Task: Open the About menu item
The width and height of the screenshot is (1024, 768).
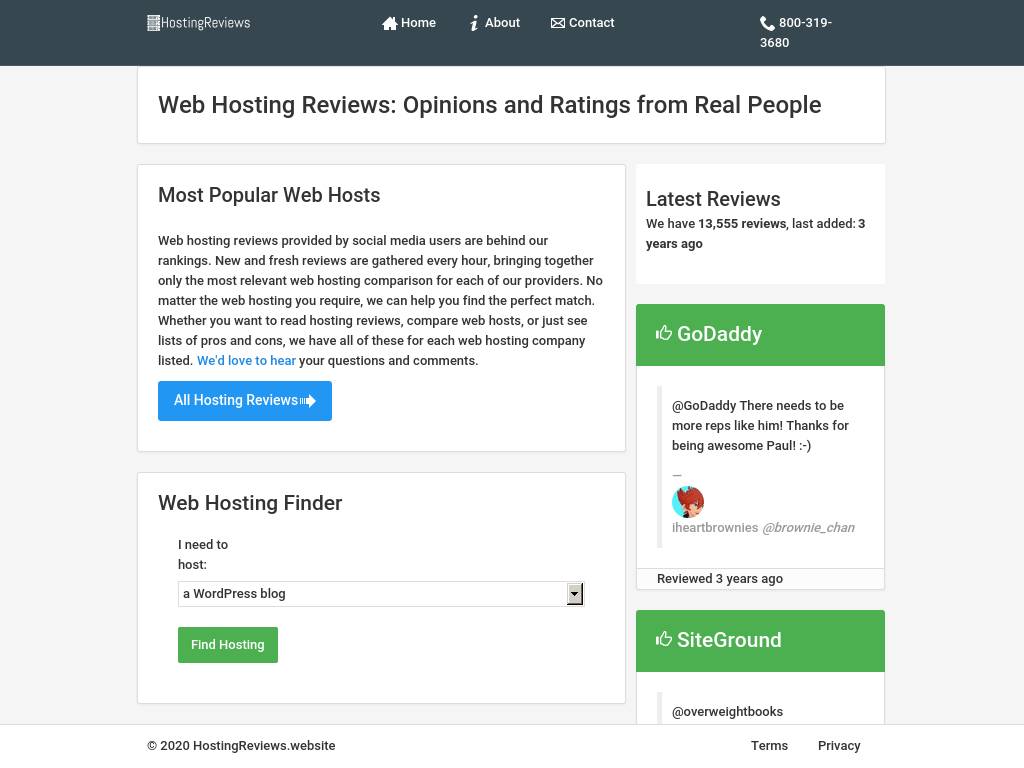Action: [502, 23]
